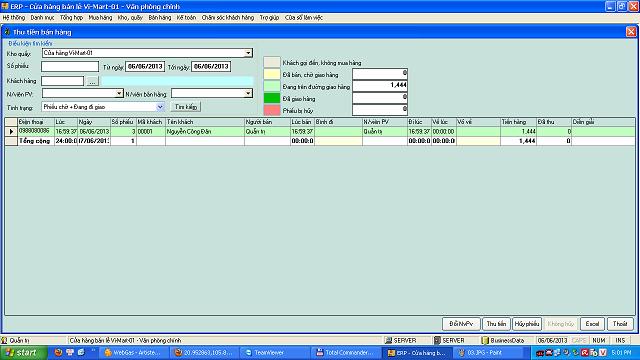Open the Bán hàng menu
Viewport: 640px width, 360px height.
coord(160,18)
